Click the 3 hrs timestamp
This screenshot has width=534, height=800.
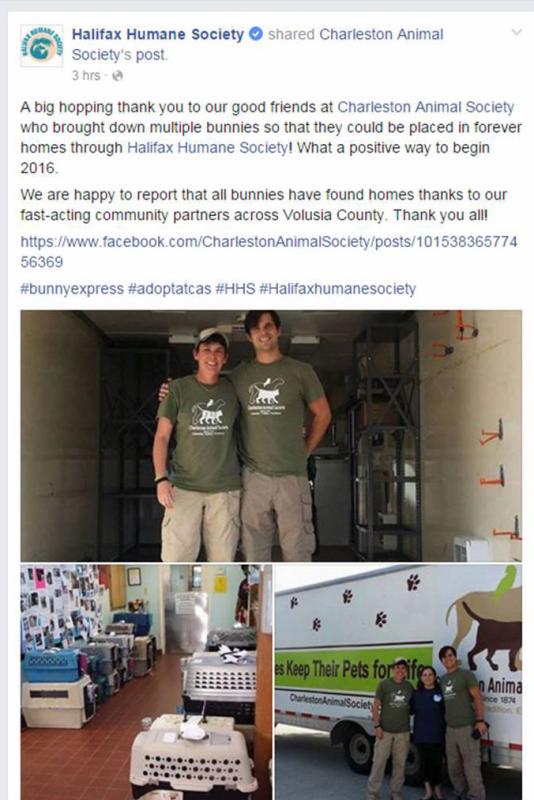tap(86, 76)
